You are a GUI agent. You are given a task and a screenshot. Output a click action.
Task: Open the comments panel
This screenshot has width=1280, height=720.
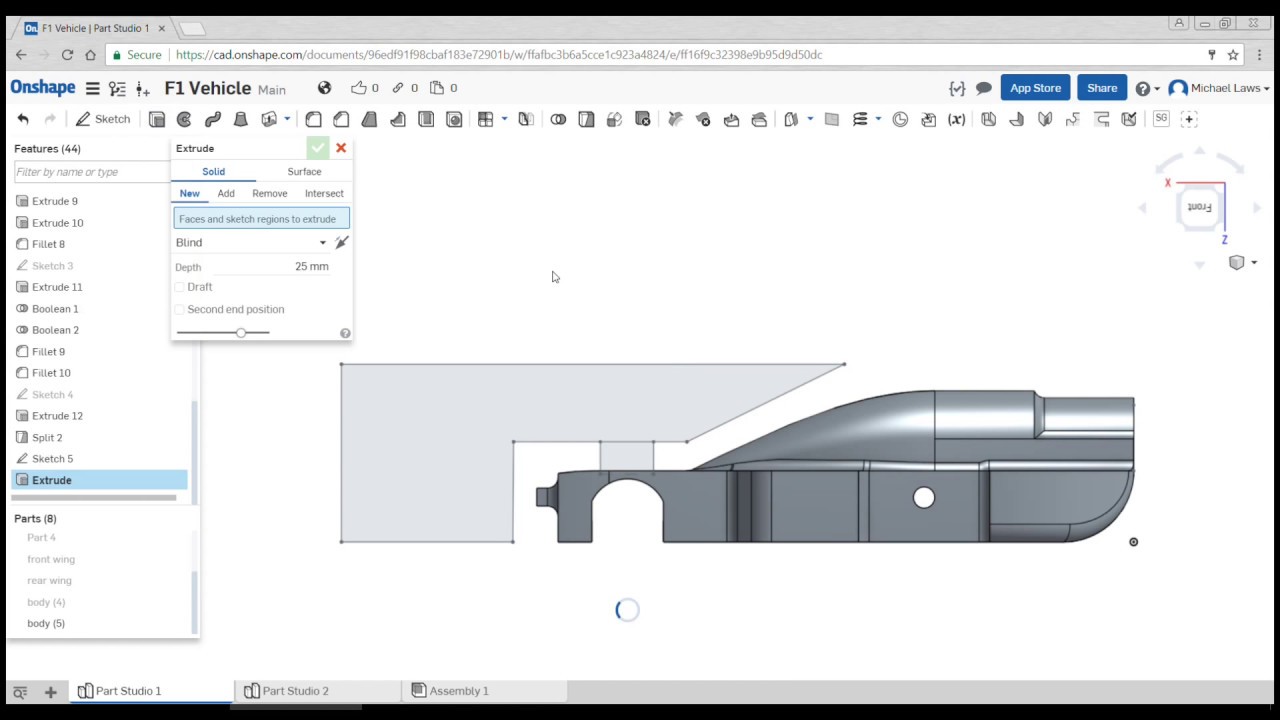[x=984, y=88]
